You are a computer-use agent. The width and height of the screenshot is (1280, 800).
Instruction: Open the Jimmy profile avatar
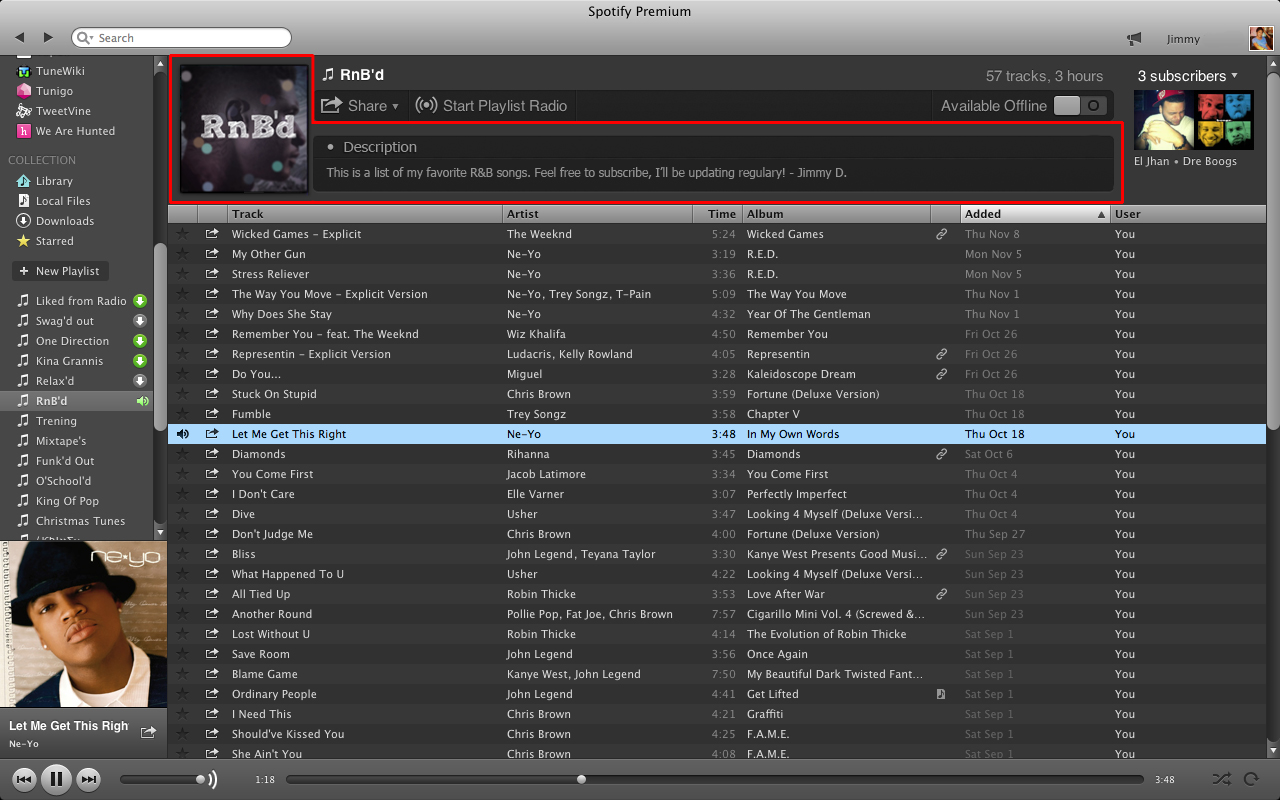[x=1261, y=39]
